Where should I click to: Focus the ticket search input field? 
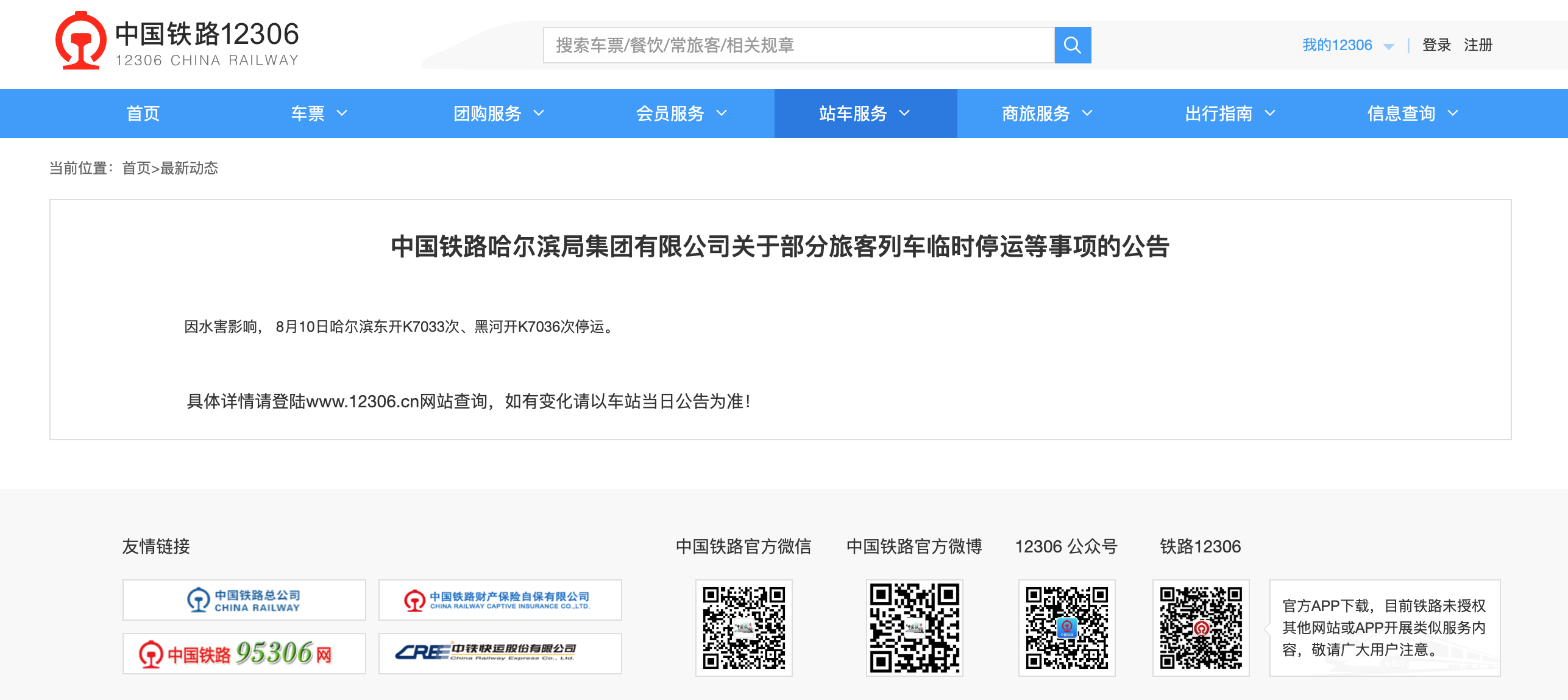pyautogui.click(x=798, y=45)
